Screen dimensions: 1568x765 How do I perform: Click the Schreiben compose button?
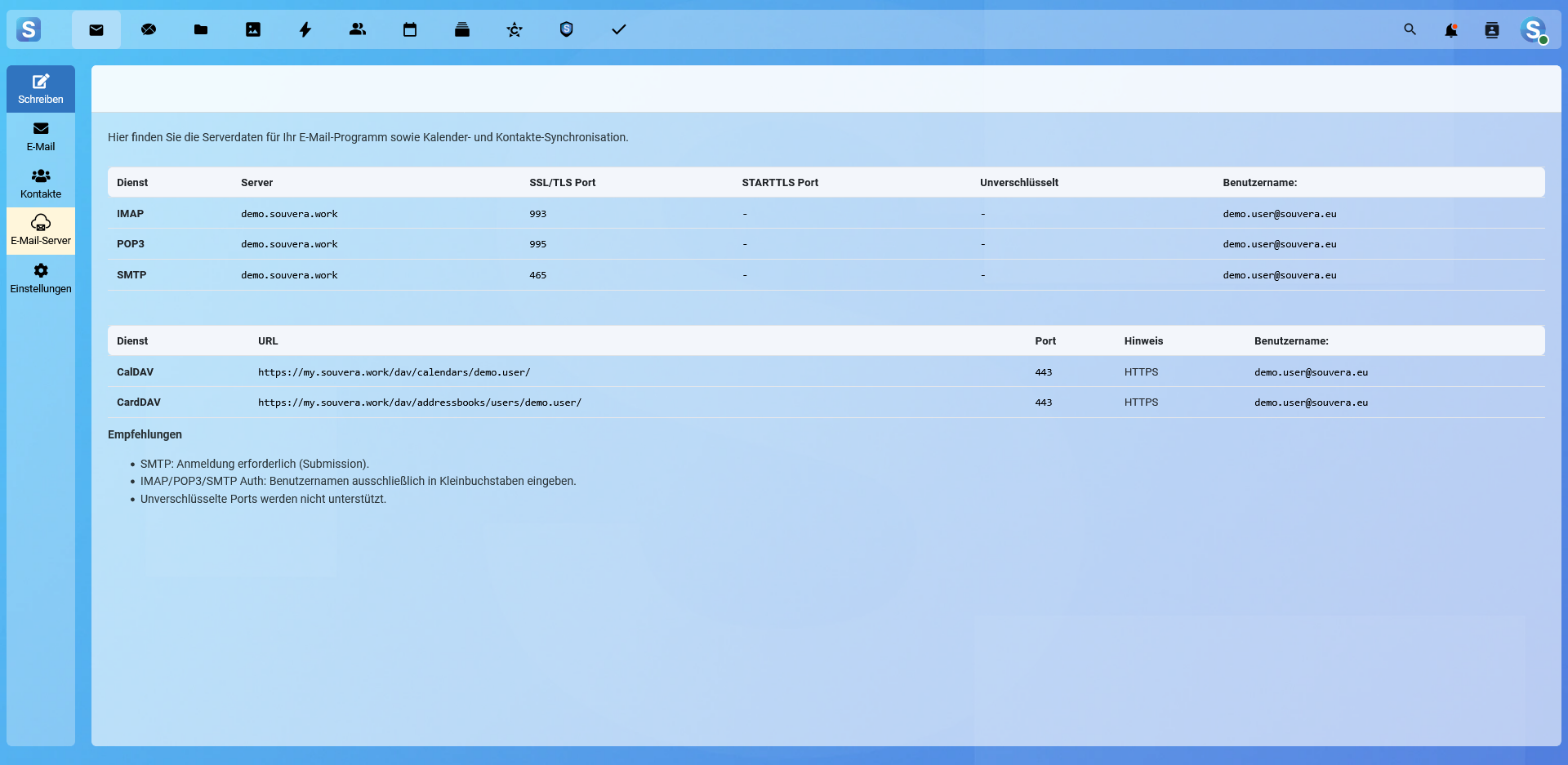coord(41,89)
